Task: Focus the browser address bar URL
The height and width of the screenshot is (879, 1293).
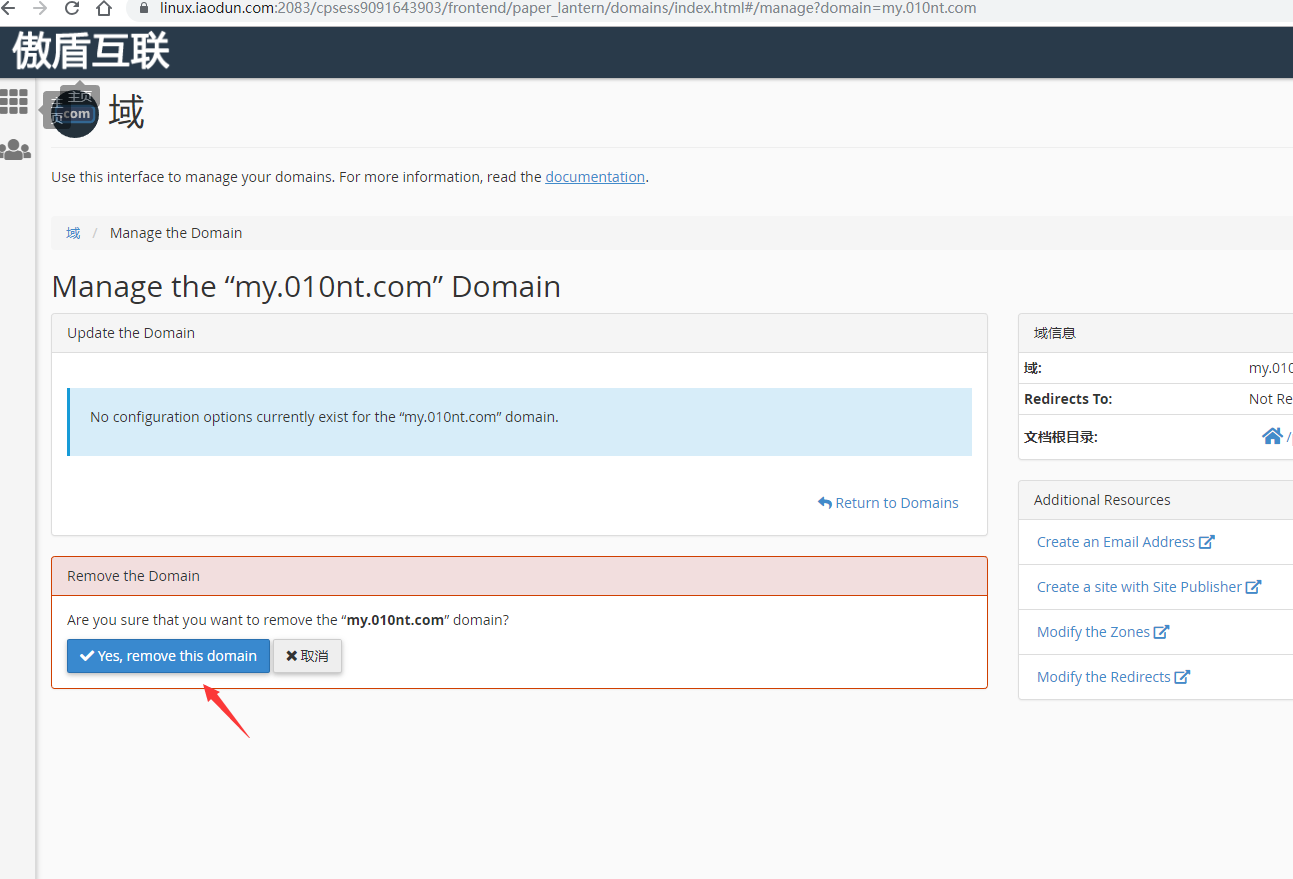Action: pyautogui.click(x=568, y=8)
